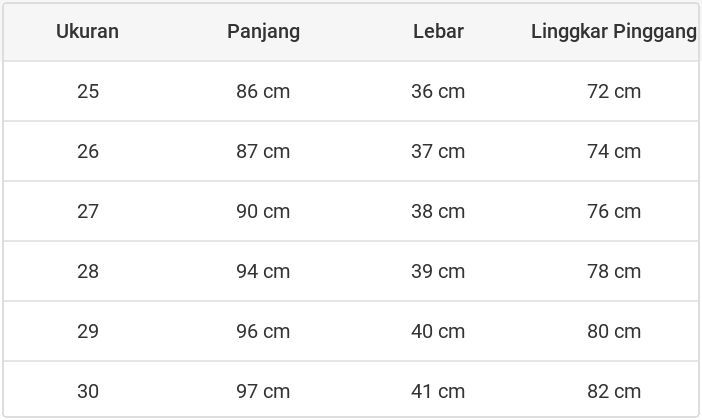Click the 39 cm width cell
The width and height of the screenshot is (702, 420).
[x=438, y=271]
